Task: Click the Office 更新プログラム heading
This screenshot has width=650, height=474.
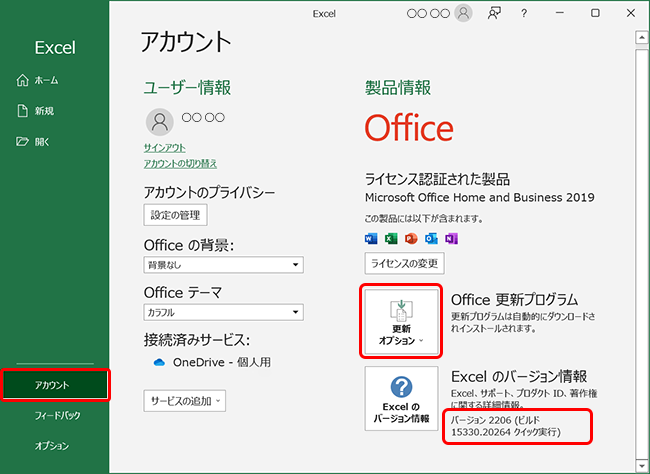Action: [514, 299]
